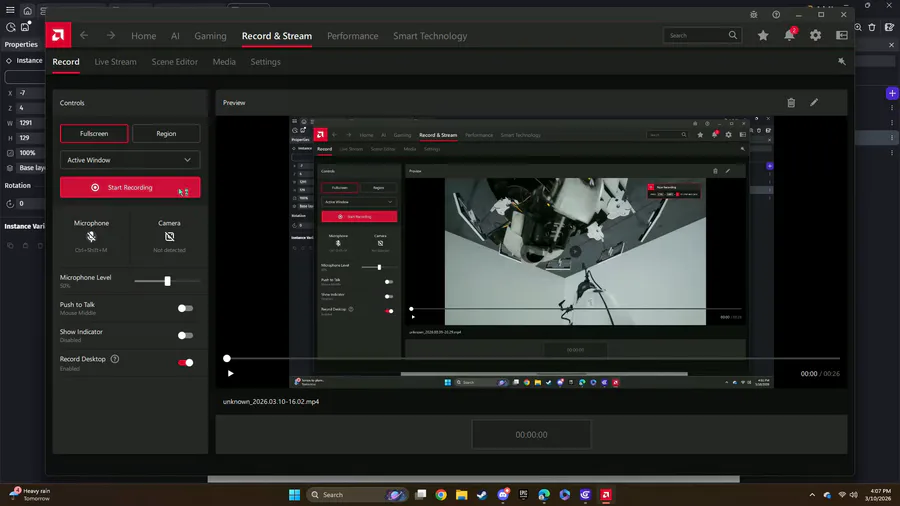Expand the Active Window dropdown
900x506 pixels.
pos(130,160)
